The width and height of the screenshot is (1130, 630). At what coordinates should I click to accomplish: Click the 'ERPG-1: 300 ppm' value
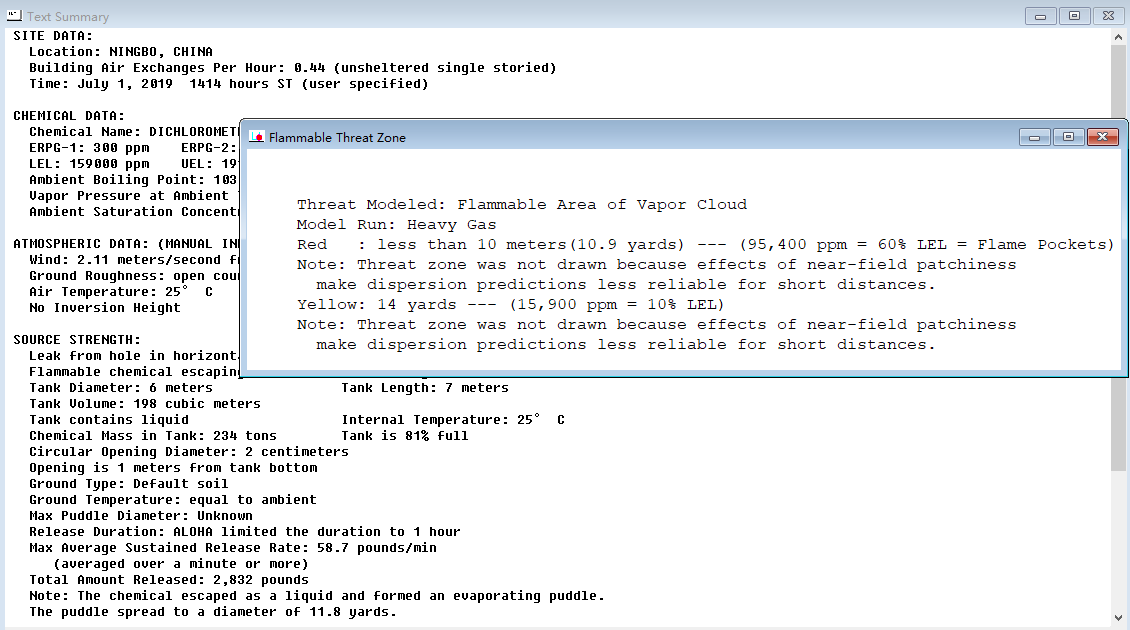89,148
